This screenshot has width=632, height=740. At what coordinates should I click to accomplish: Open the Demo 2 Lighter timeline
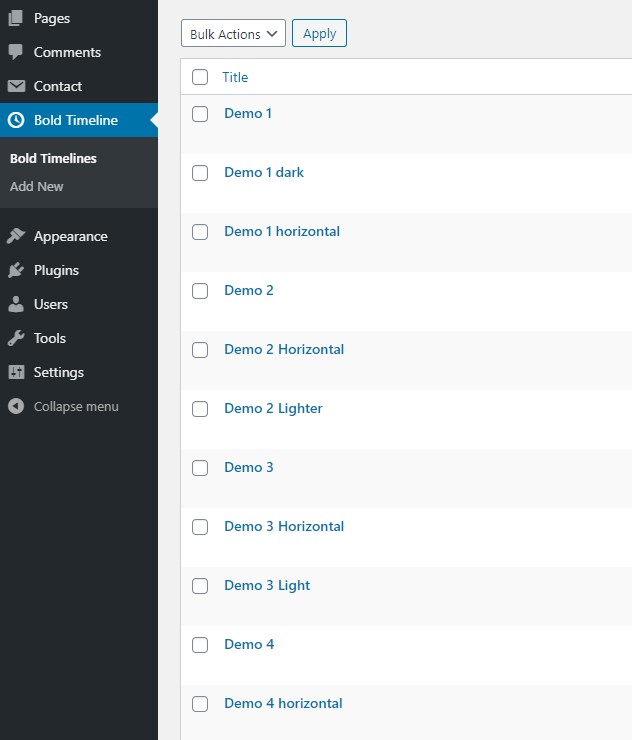click(273, 409)
